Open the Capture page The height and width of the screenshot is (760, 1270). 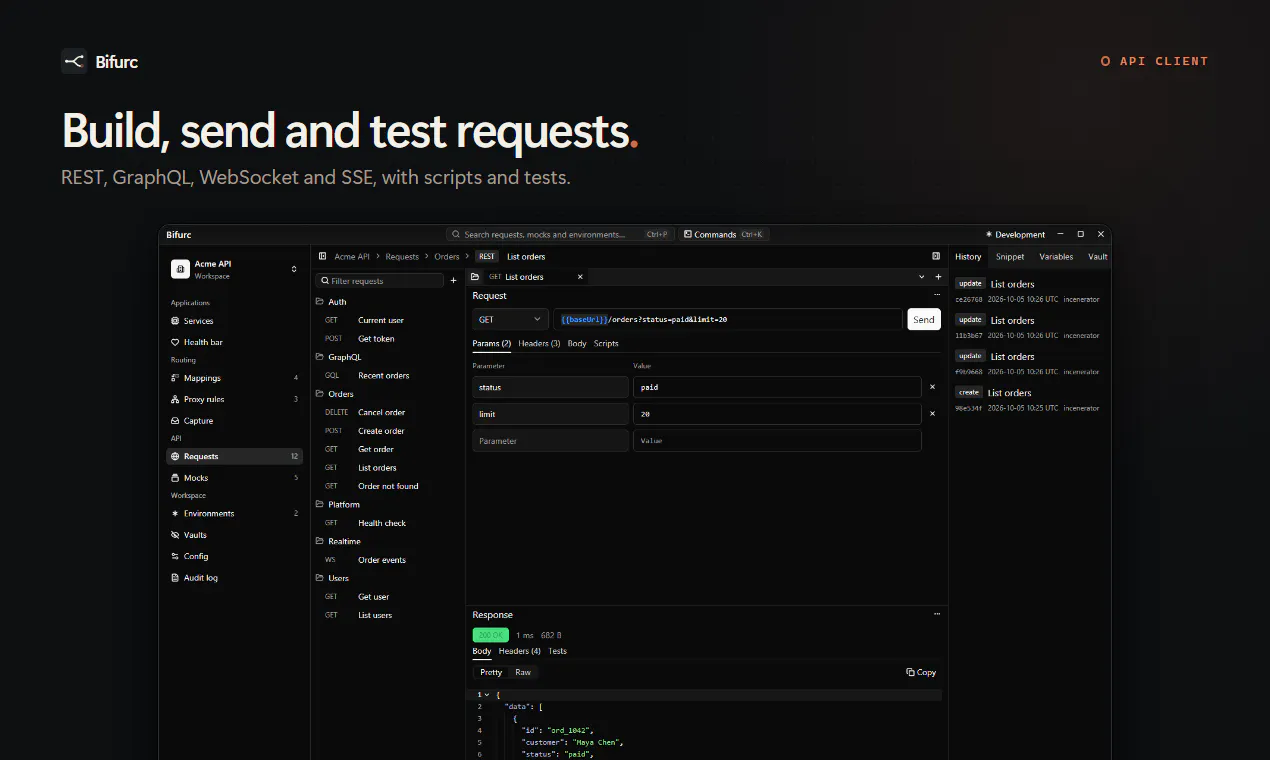pyautogui.click(x=235, y=421)
